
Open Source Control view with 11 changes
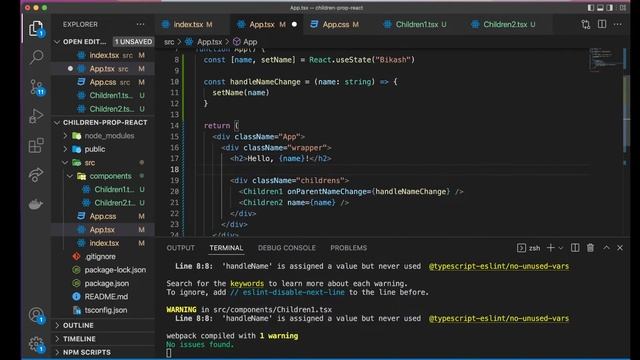(x=36, y=87)
